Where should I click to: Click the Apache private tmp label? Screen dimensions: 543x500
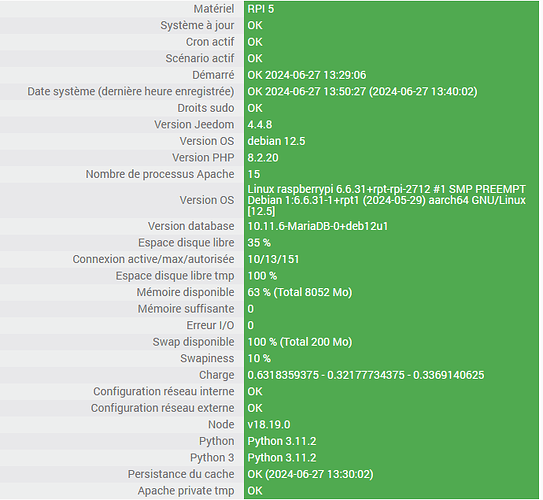(x=186, y=491)
